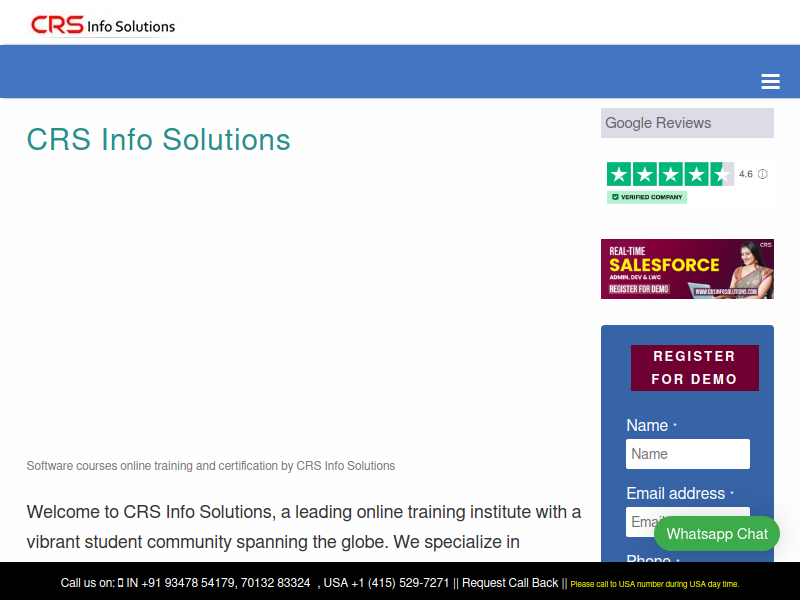The height and width of the screenshot is (600, 800).
Task: Open the Whatsapp Chat button
Action: tap(717, 534)
